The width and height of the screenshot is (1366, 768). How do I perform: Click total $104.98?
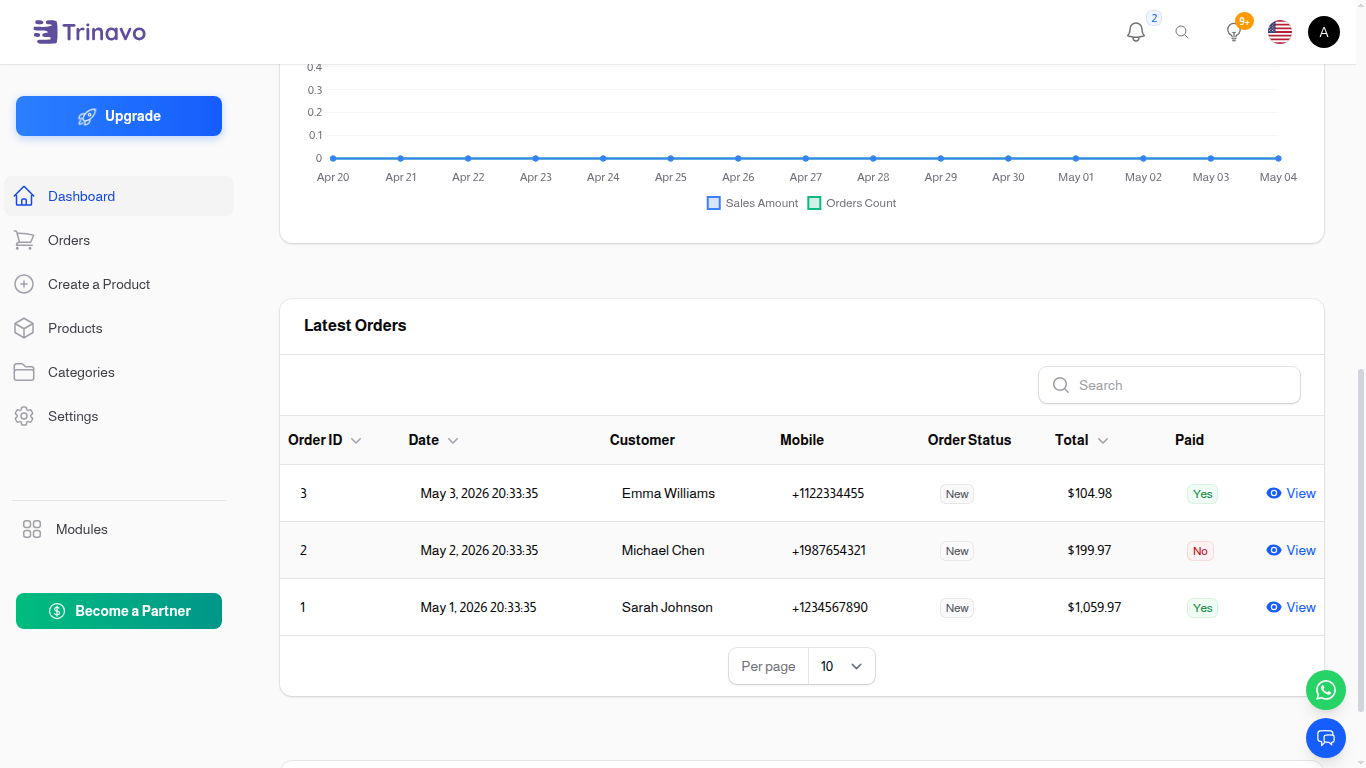1089,493
